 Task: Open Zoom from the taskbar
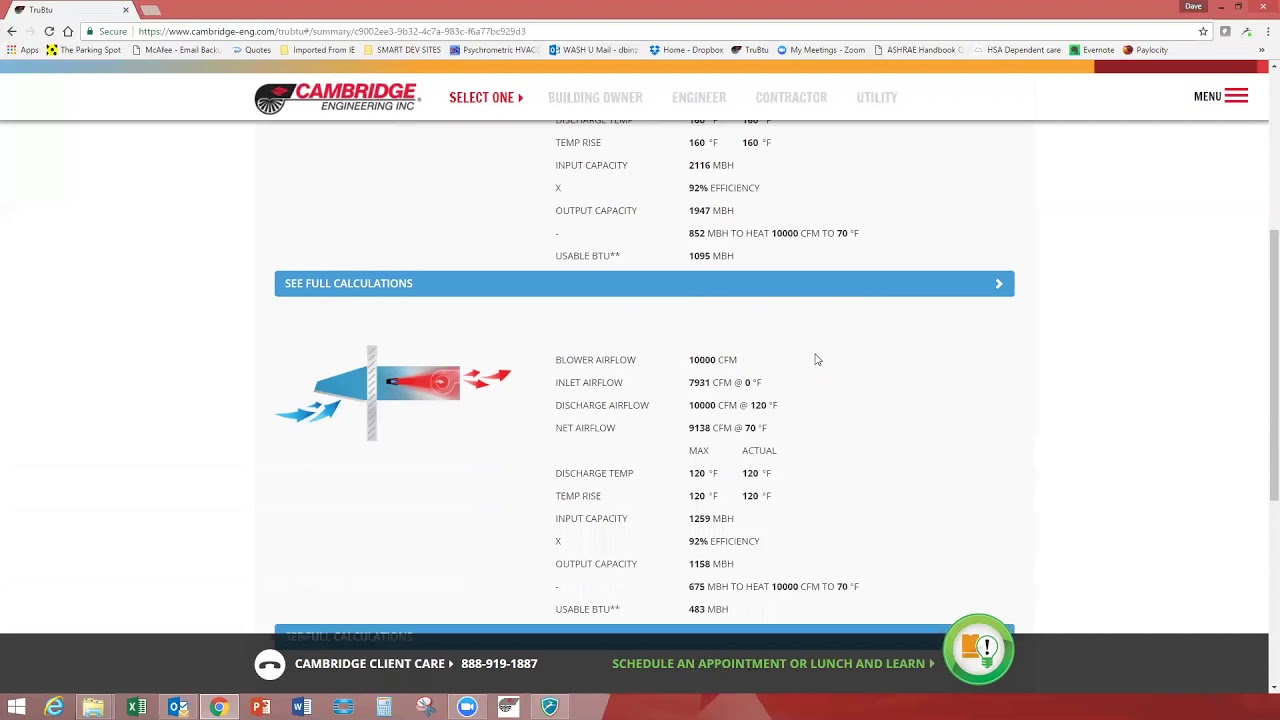click(467, 707)
